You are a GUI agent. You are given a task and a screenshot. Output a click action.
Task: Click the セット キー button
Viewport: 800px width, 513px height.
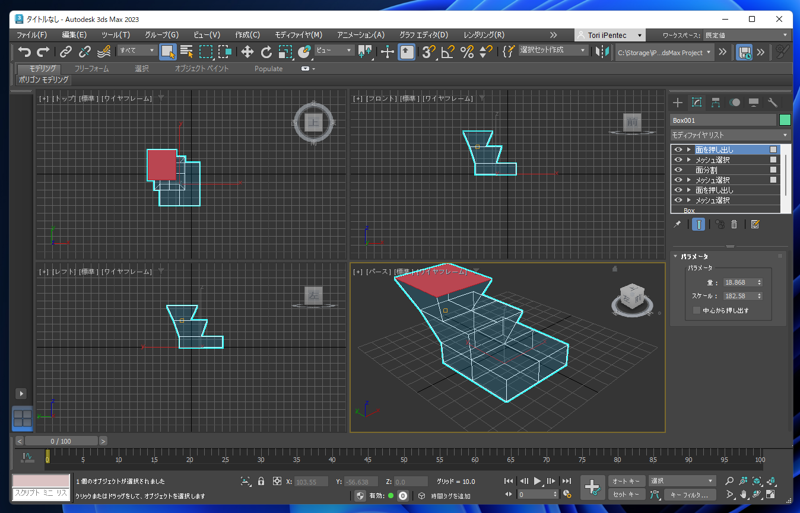click(x=627, y=494)
